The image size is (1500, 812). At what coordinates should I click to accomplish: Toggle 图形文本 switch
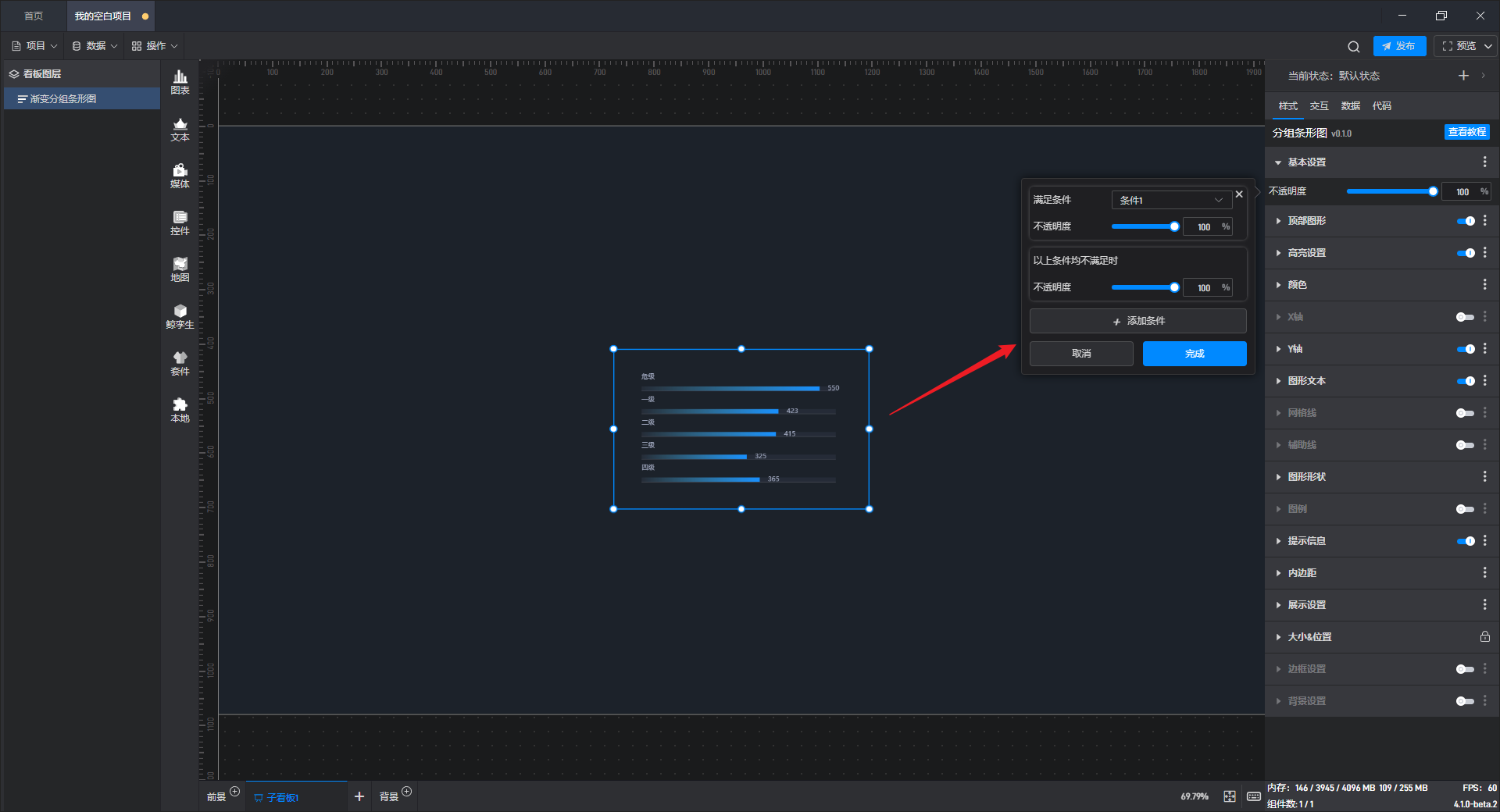click(1466, 381)
